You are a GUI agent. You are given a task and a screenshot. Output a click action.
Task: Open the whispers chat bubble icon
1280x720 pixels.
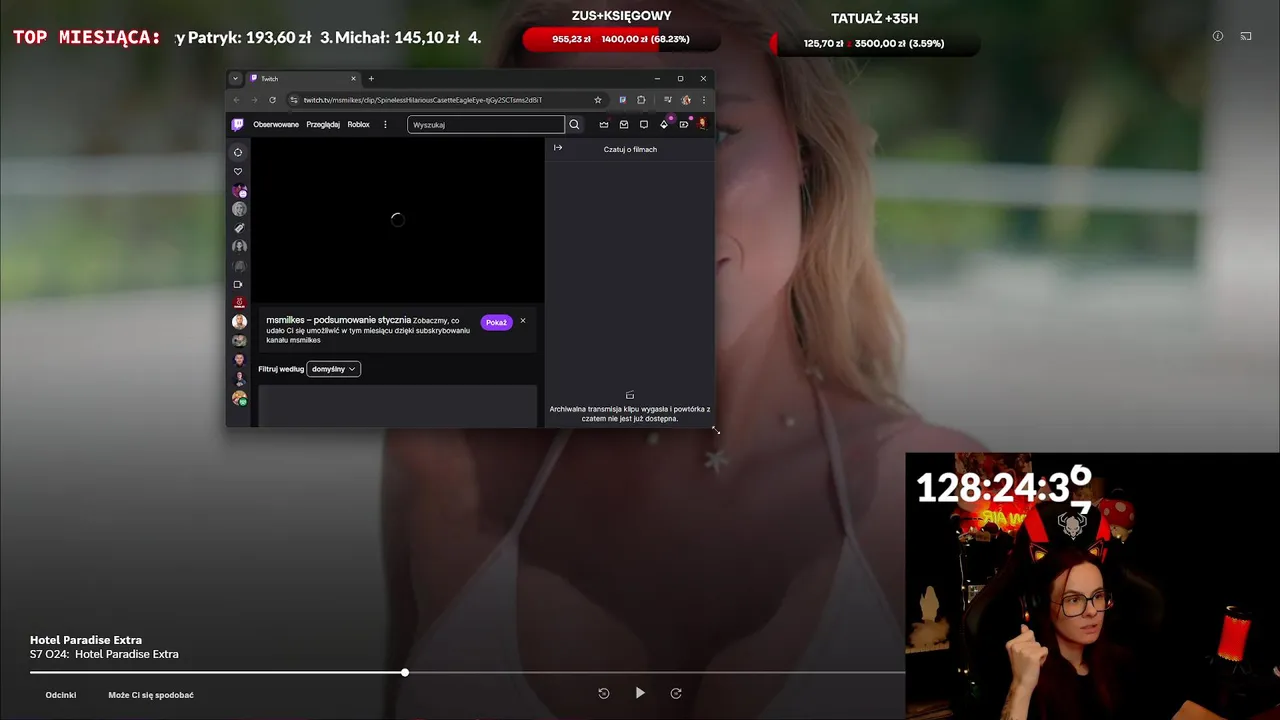coord(644,125)
